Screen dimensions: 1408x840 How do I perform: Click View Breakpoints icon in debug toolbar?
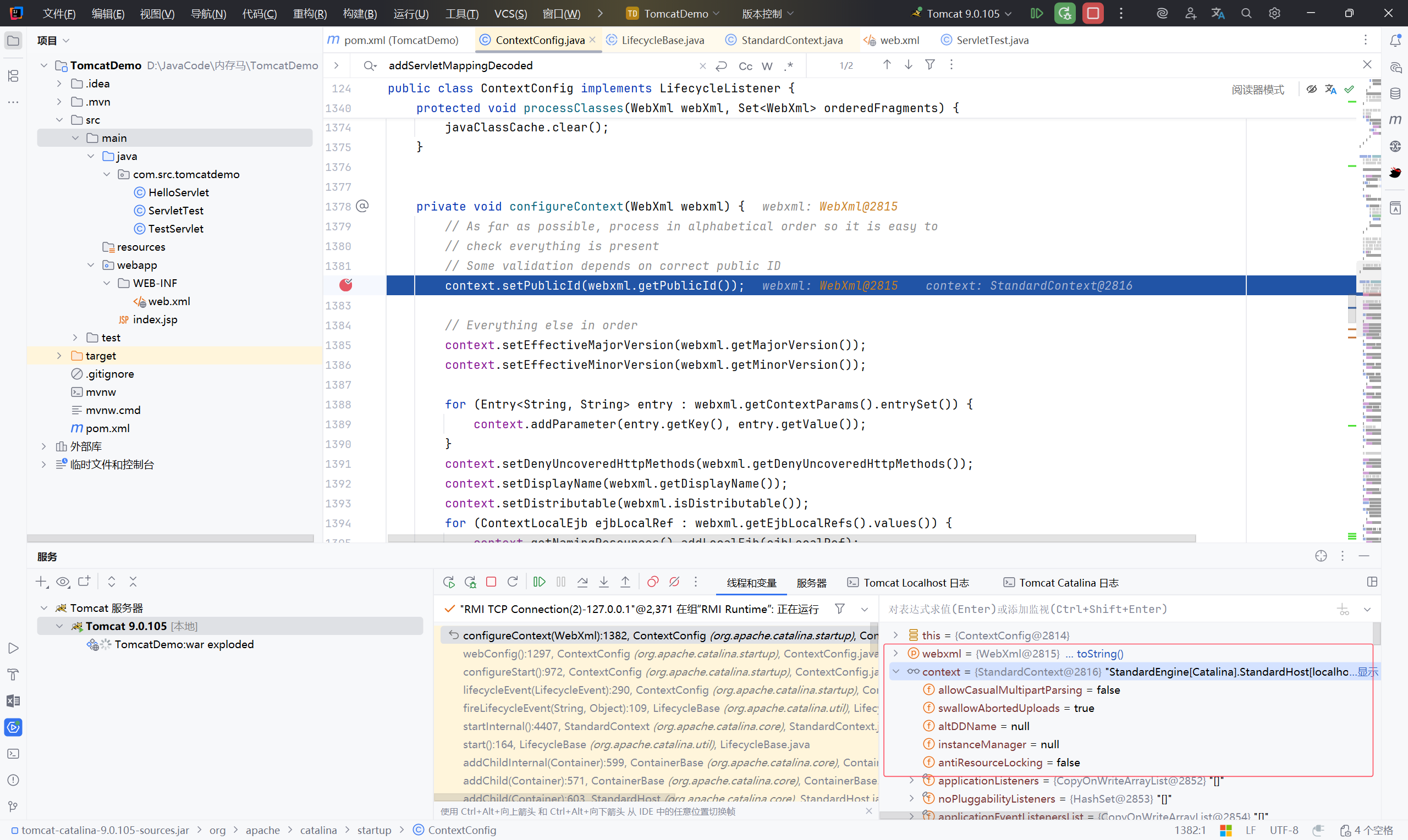click(652, 582)
